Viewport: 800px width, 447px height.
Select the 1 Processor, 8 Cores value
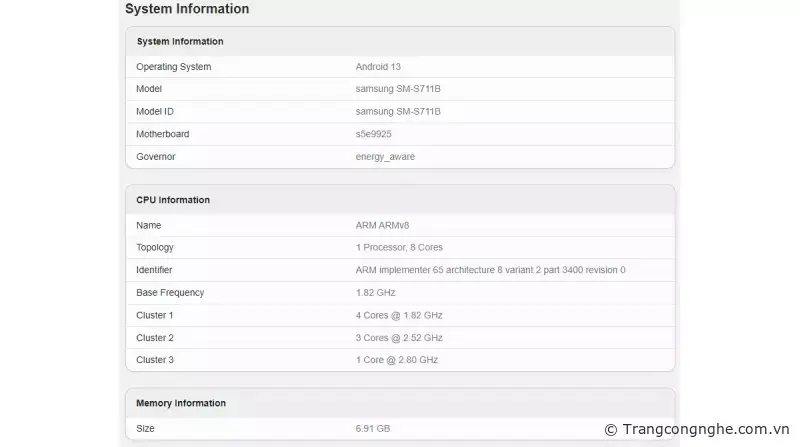[399, 247]
